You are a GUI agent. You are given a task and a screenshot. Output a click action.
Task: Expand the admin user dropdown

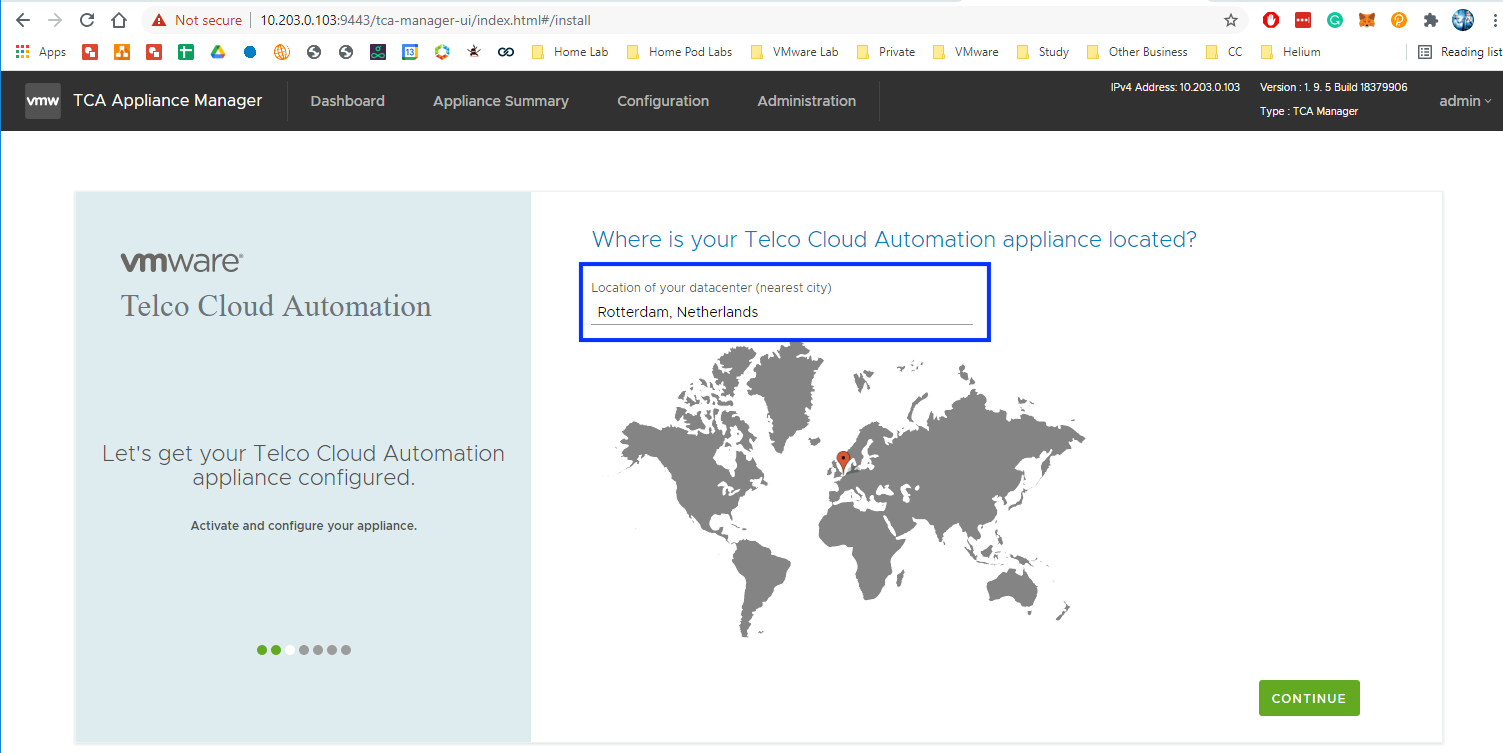(x=1465, y=101)
